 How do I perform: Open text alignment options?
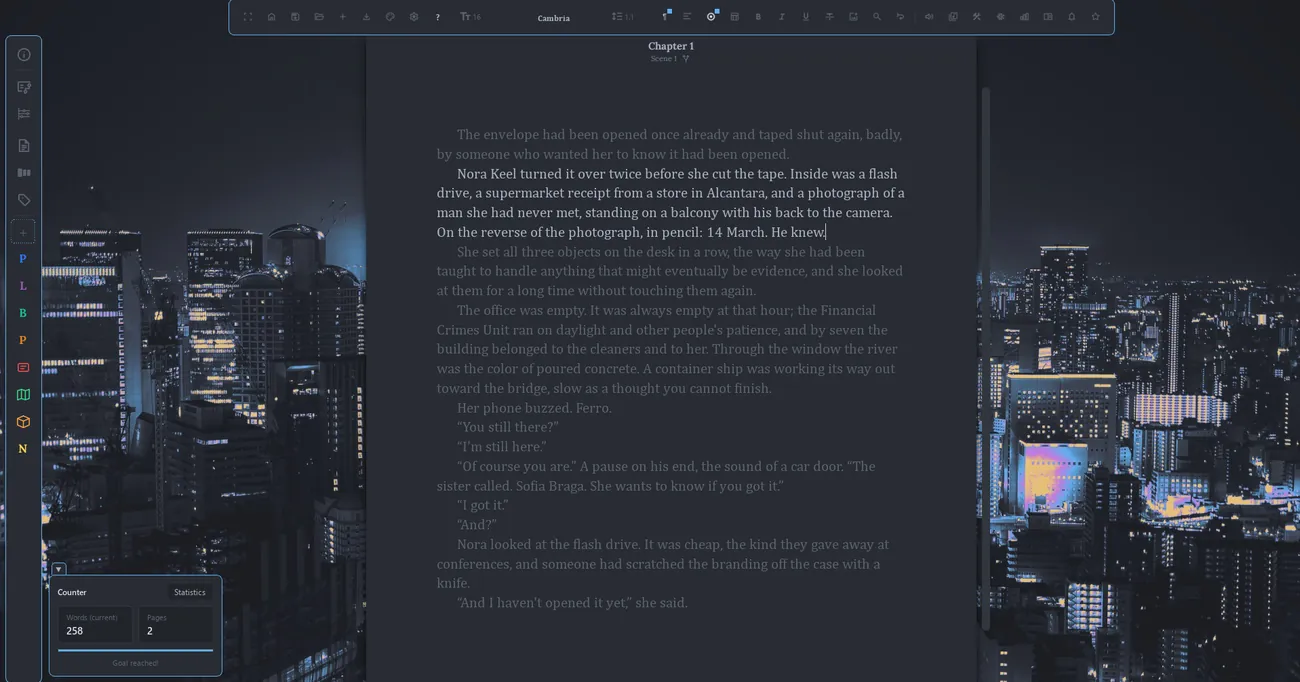[687, 17]
